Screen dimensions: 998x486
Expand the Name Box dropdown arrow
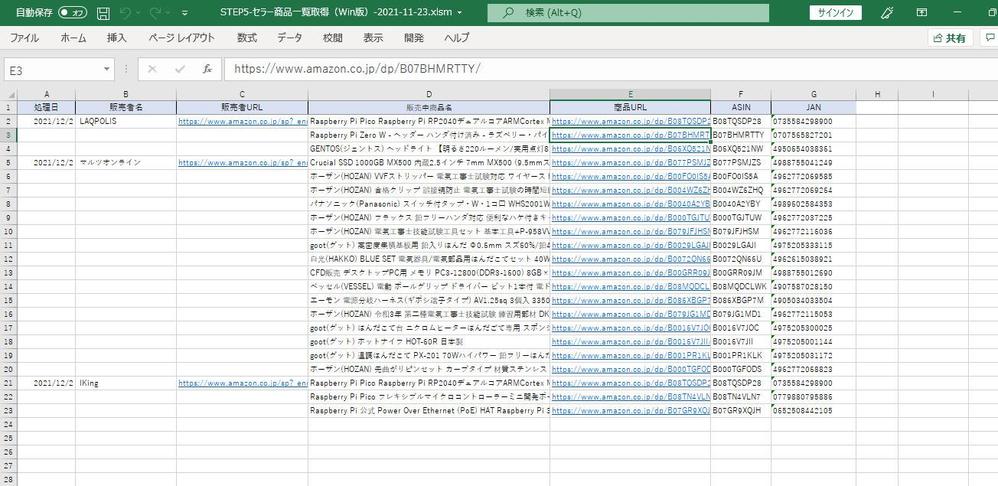pyautogui.click(x=106, y=69)
